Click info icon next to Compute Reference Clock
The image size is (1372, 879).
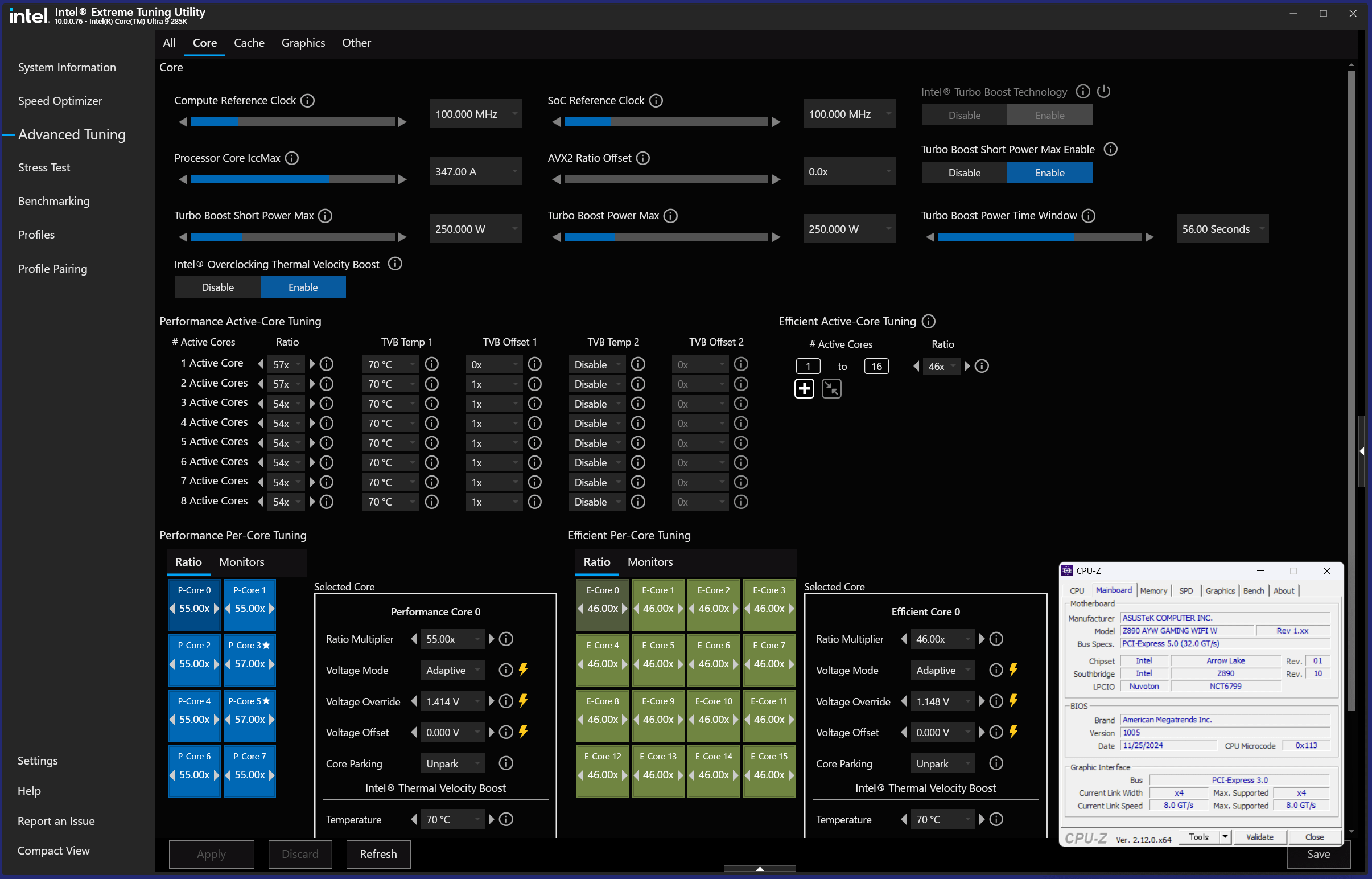307,100
